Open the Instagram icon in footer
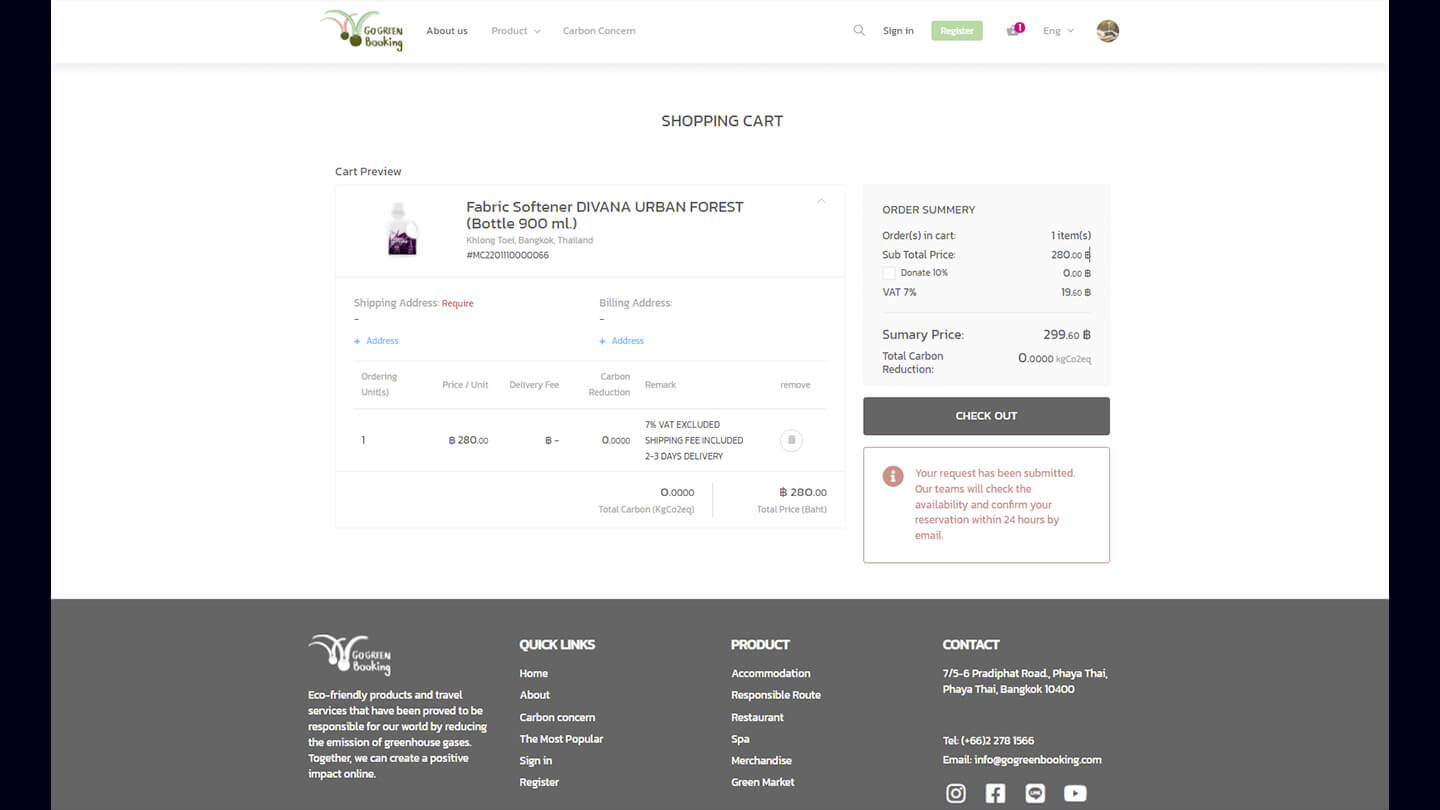Image resolution: width=1440 pixels, height=810 pixels. pos(956,793)
